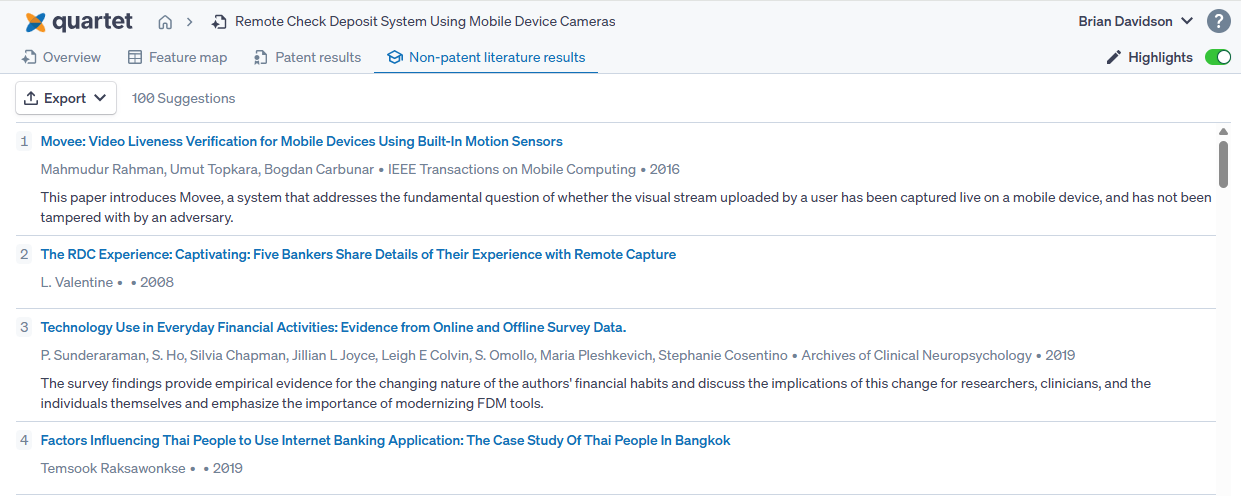Open Technology Use in Everyday Financial Activities
Screen dimensions: 1241x496
pyautogui.click(x=333, y=328)
